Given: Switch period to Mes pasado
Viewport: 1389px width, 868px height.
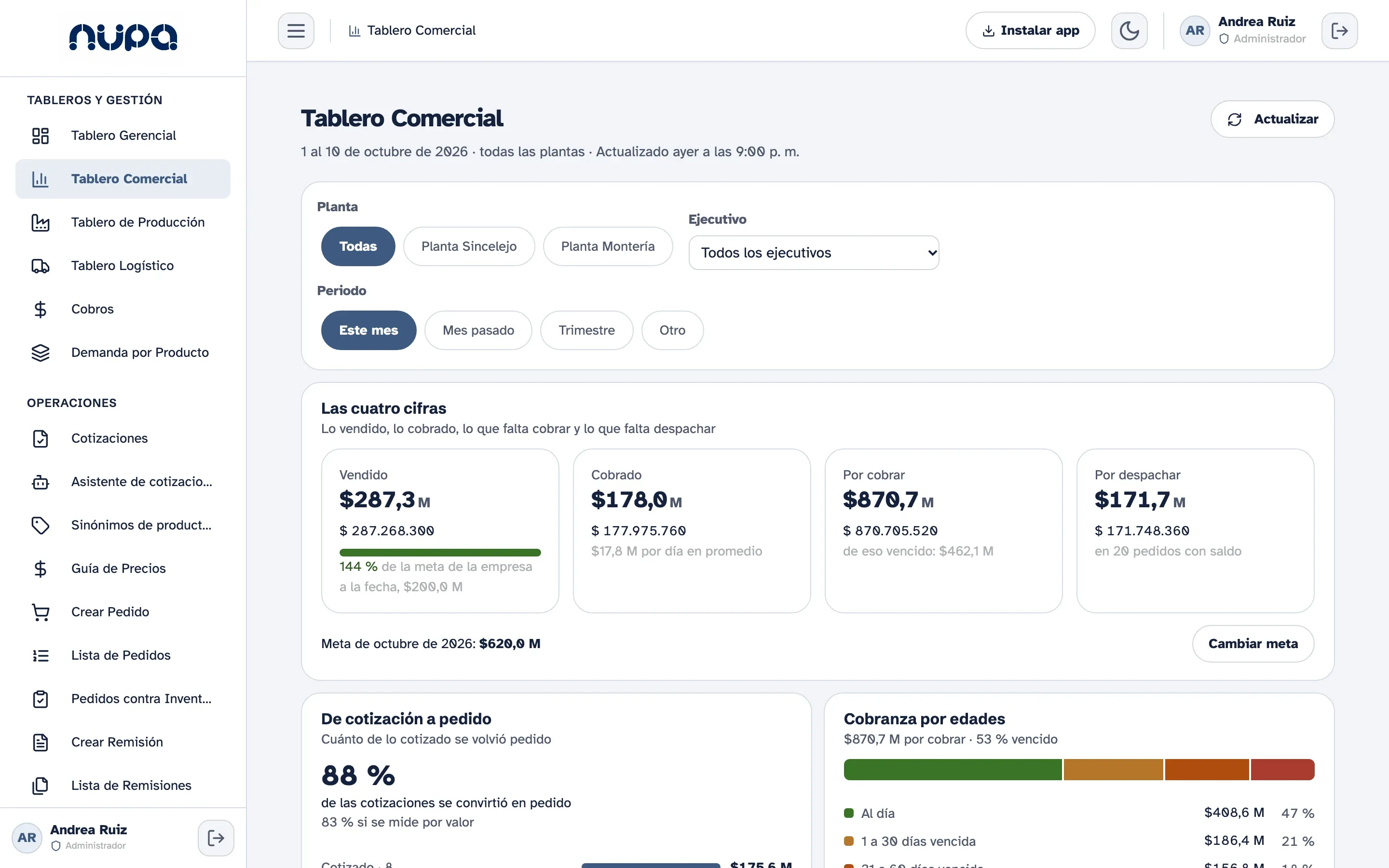Looking at the screenshot, I should coord(478,330).
